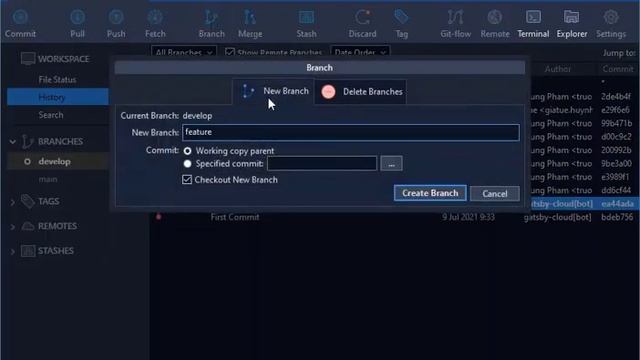Screen dimensions: 640x360
Task: Click the Pull toolbar icon
Action: click(x=77, y=17)
